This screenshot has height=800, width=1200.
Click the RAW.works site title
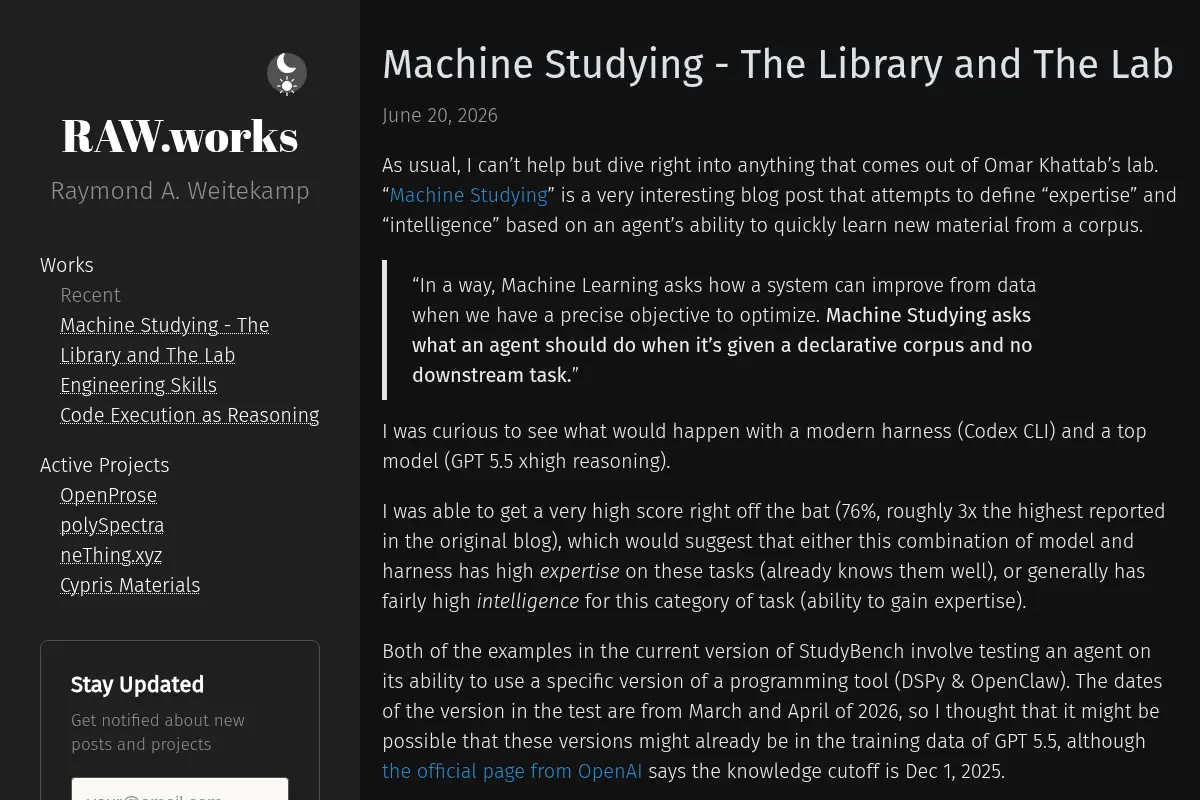[180, 136]
